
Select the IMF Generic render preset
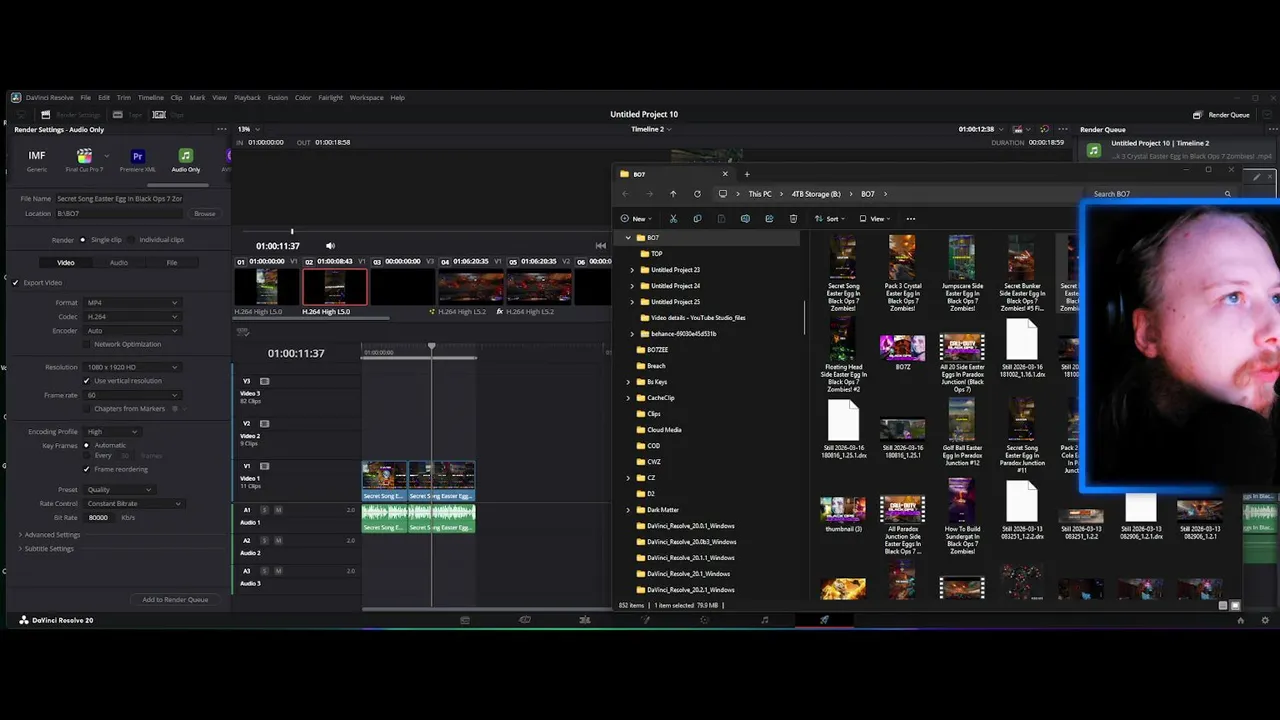click(x=37, y=159)
